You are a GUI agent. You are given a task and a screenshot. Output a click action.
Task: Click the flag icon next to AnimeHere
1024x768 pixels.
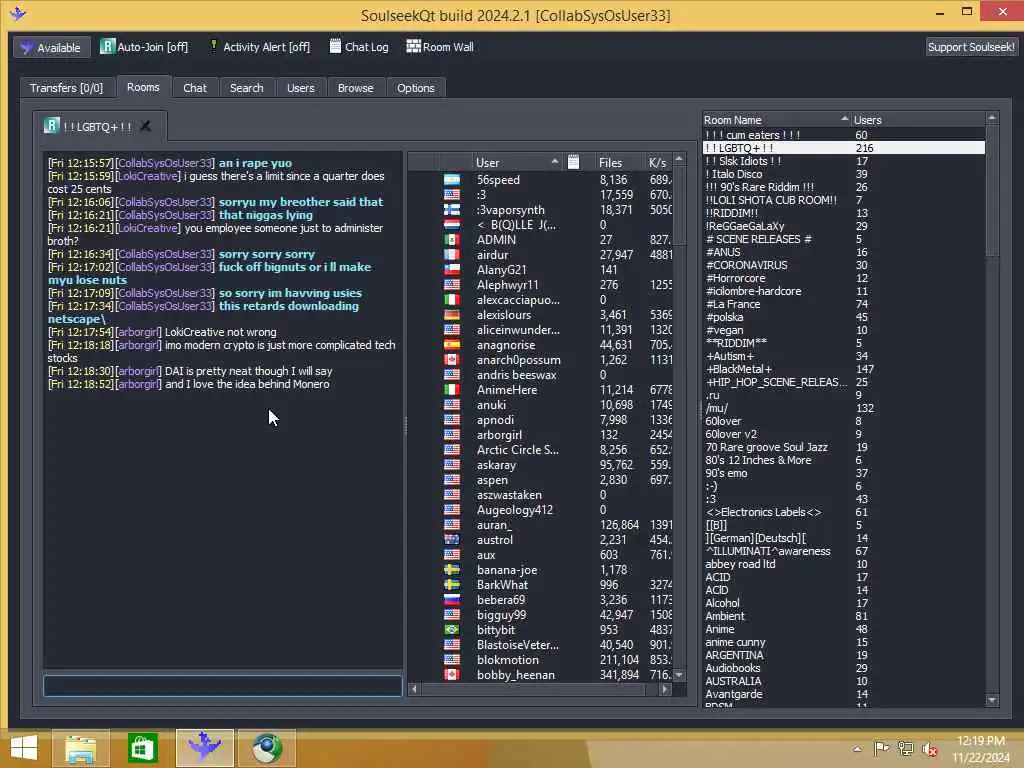452,390
